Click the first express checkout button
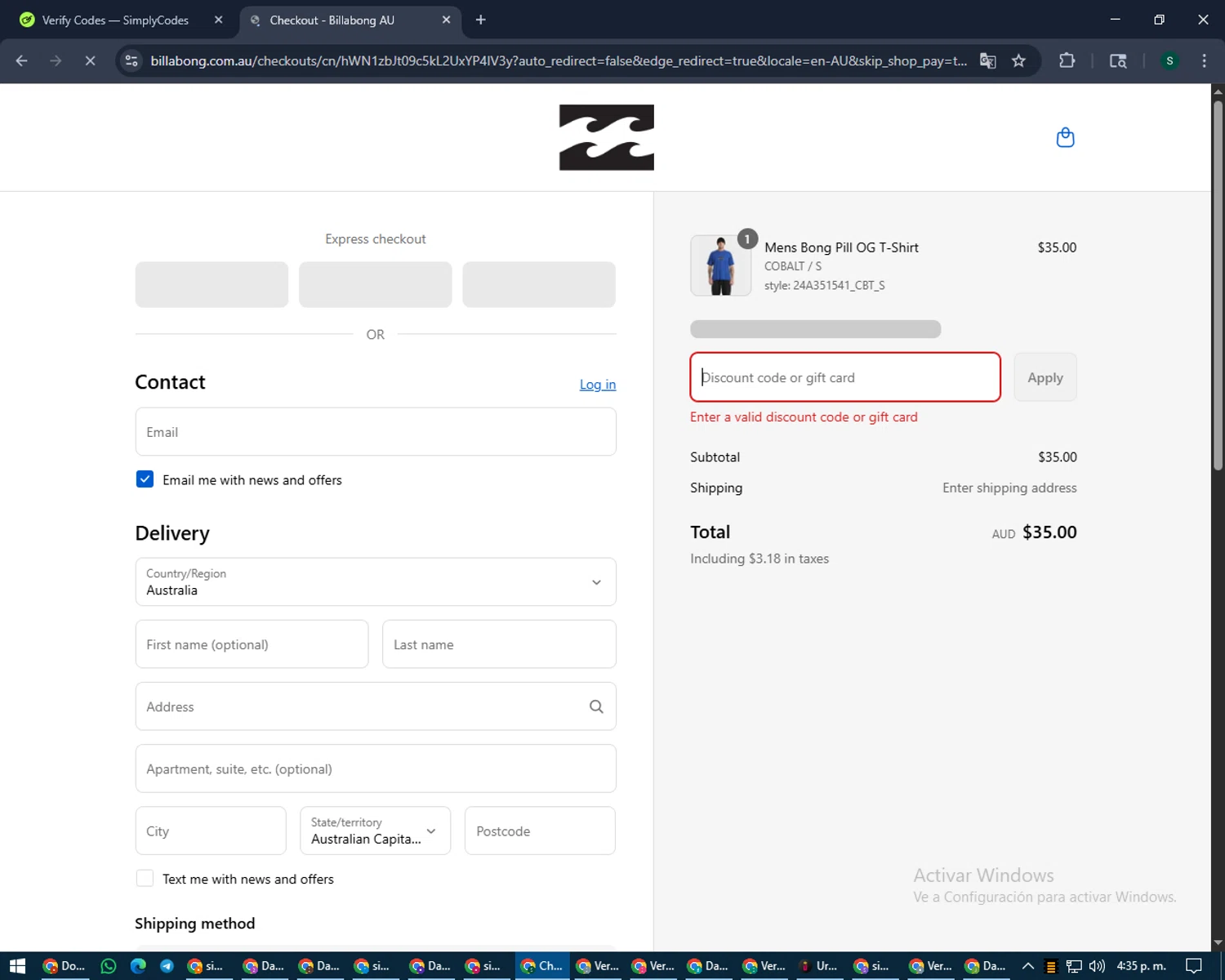The image size is (1225, 980). (212, 285)
